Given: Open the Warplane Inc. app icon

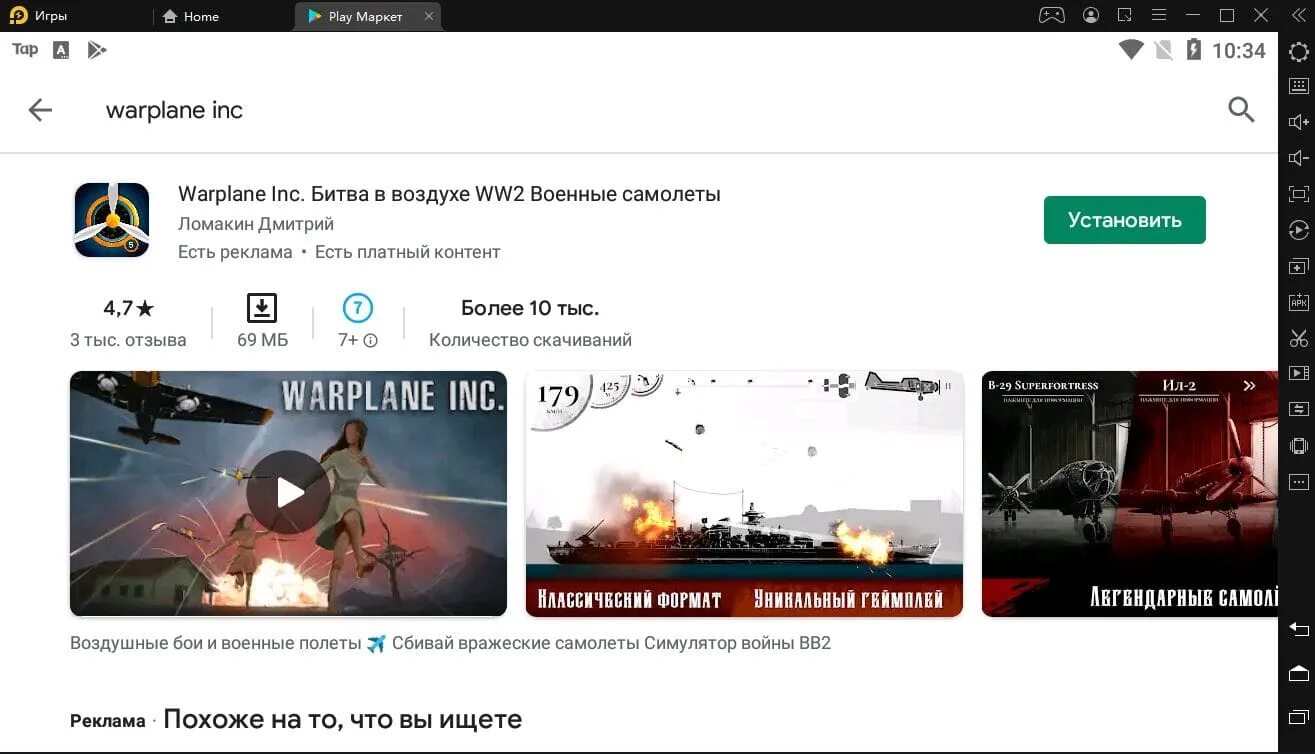Looking at the screenshot, I should coord(112,220).
